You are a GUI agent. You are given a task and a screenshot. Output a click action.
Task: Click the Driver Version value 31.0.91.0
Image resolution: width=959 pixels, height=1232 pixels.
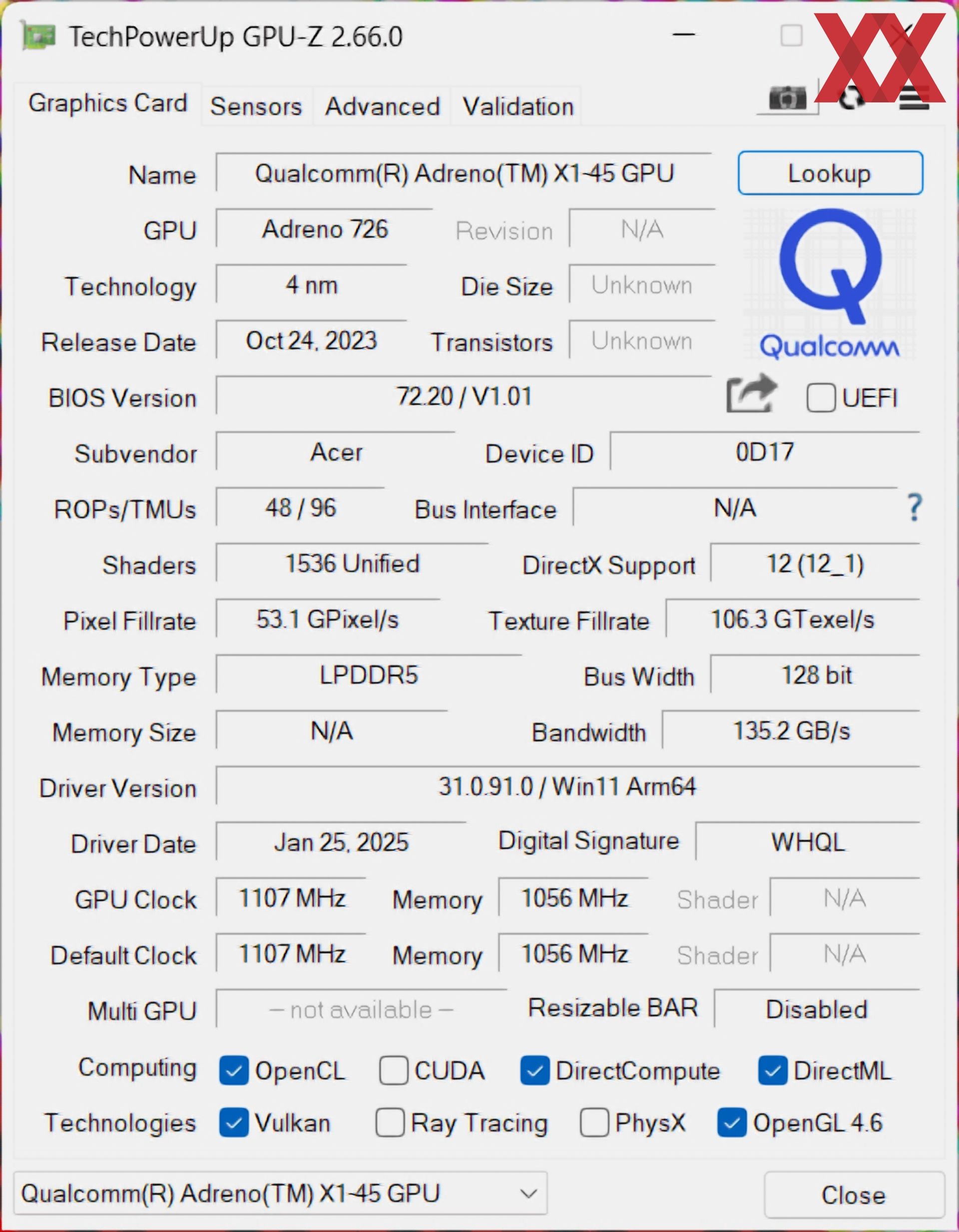[x=567, y=786]
